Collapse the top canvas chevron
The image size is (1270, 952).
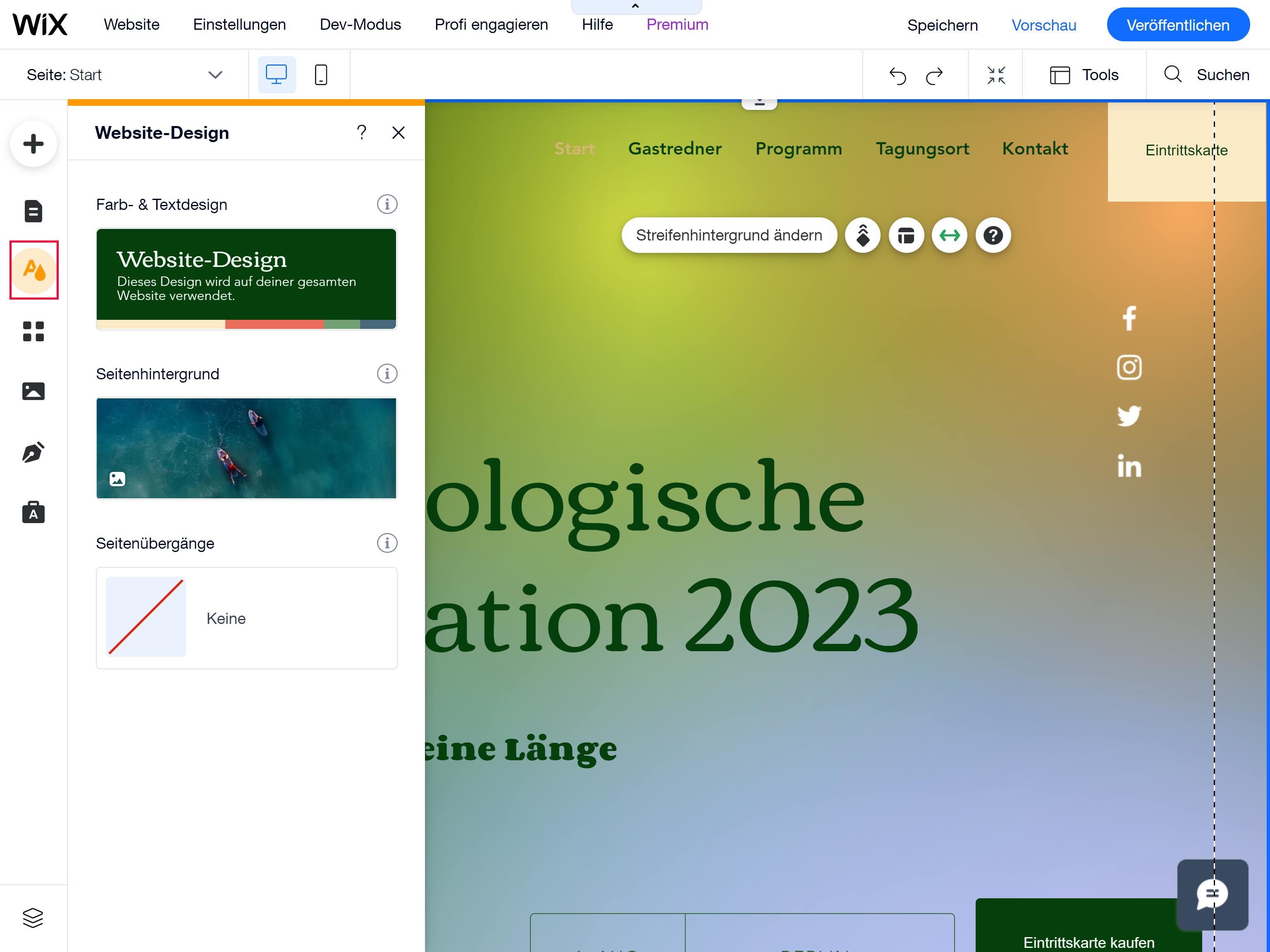[635, 6]
